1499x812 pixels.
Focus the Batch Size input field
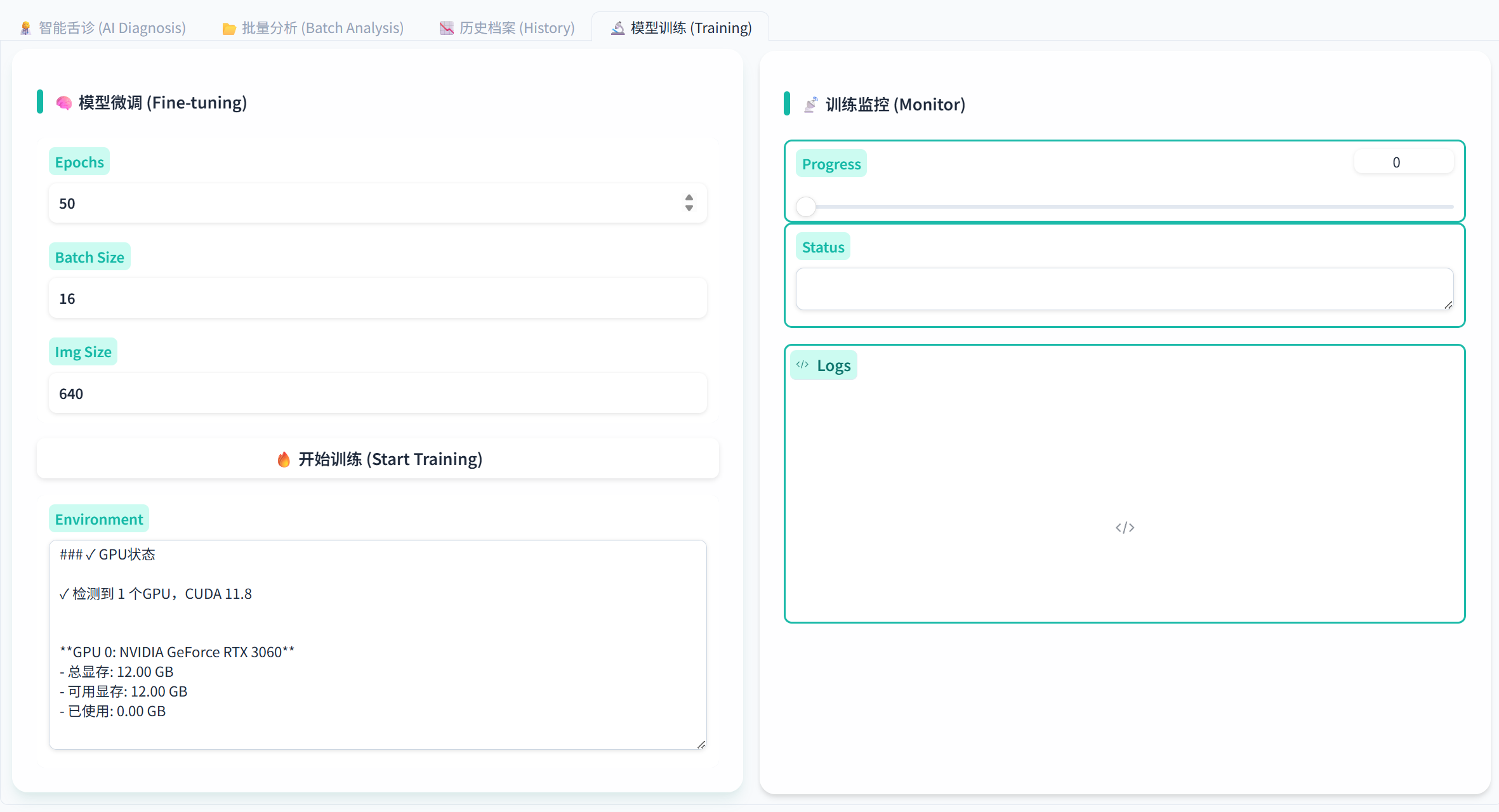pyautogui.click(x=378, y=298)
